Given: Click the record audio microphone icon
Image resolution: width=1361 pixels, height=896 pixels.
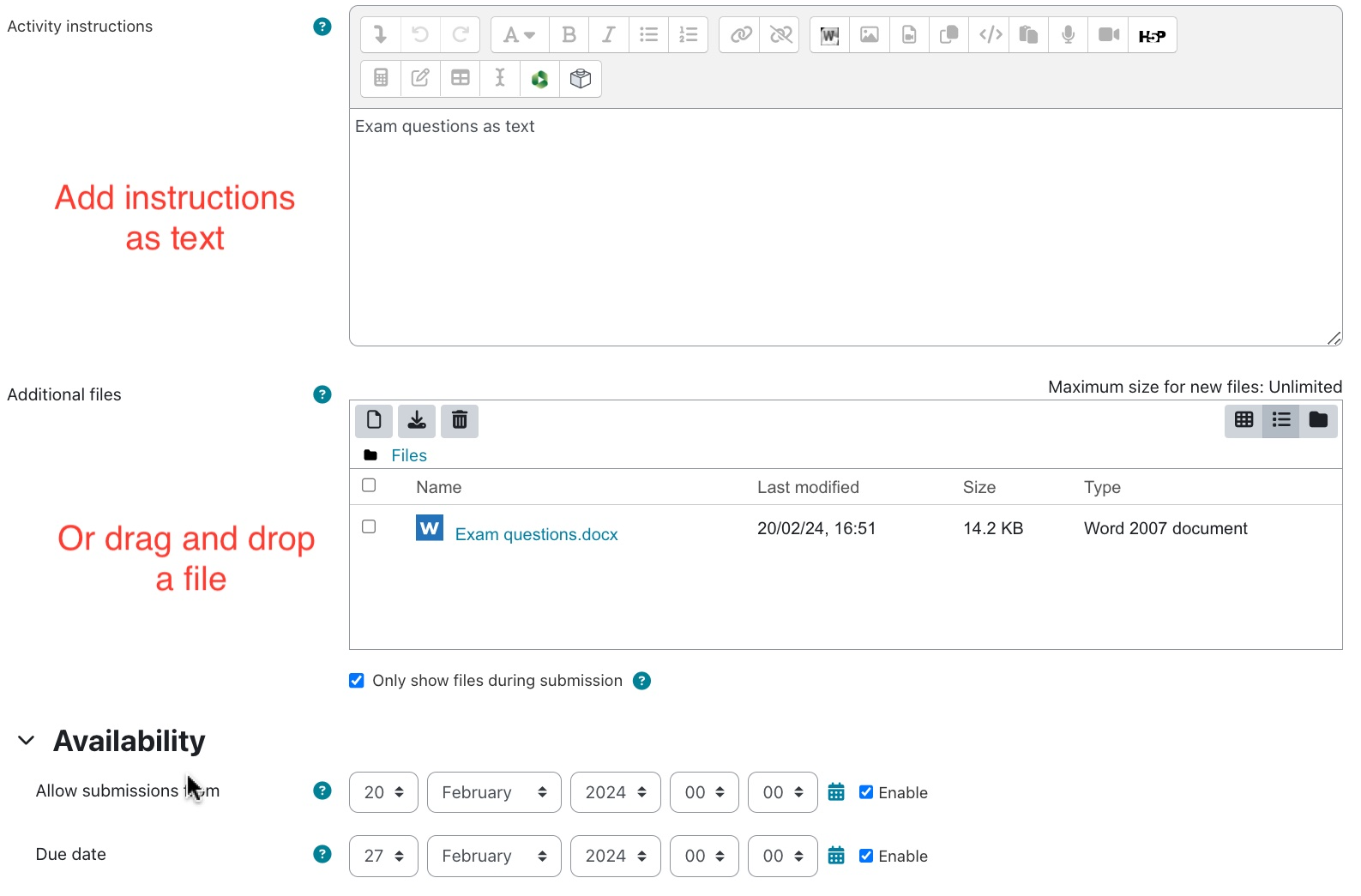Looking at the screenshot, I should pyautogui.click(x=1068, y=35).
